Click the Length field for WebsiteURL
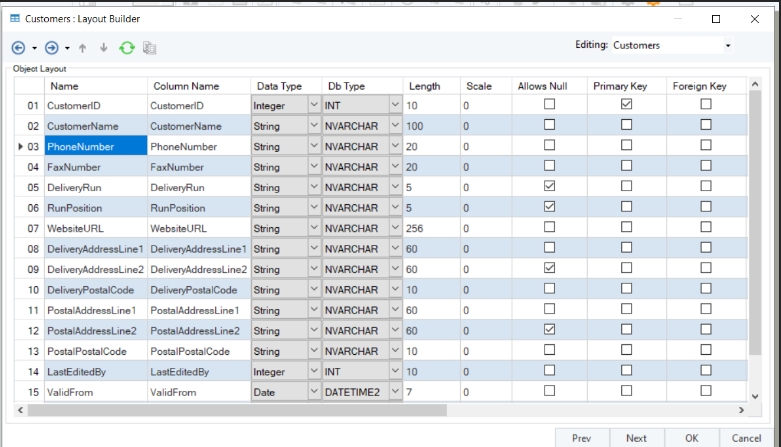781x447 pixels. [430, 228]
